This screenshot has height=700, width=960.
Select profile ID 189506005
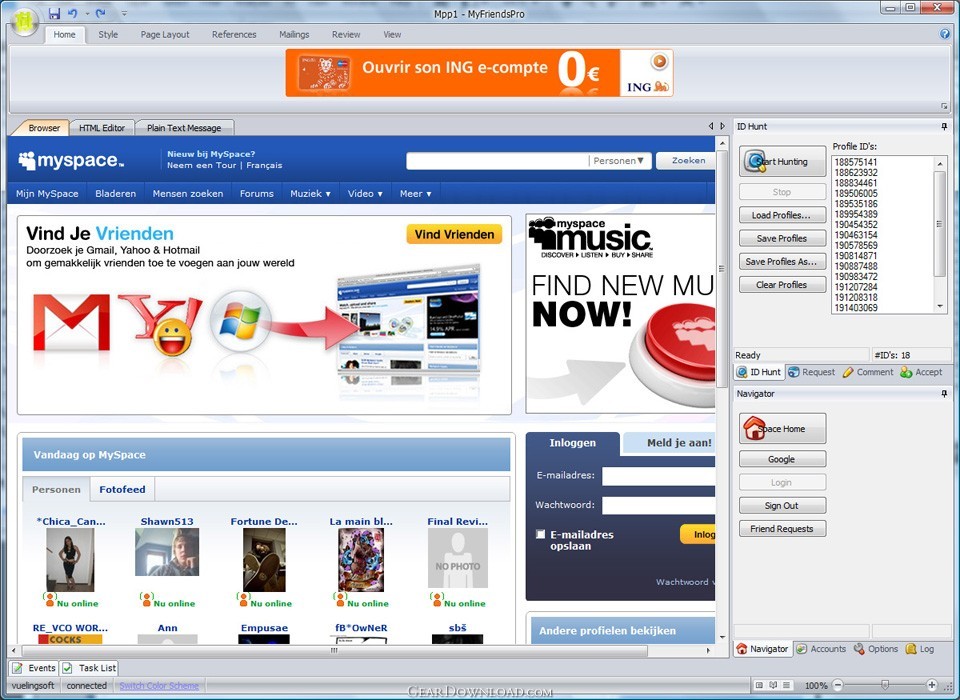coord(856,193)
